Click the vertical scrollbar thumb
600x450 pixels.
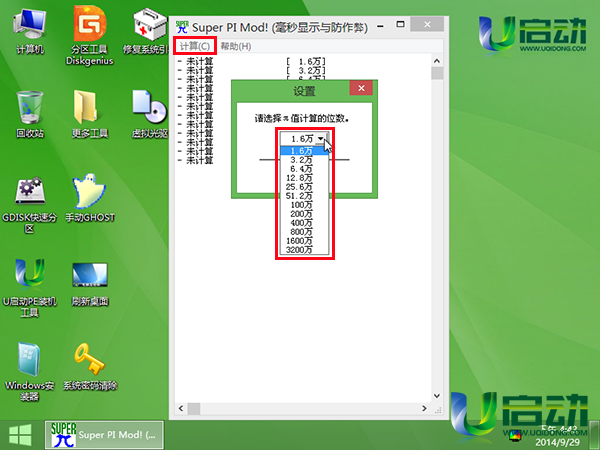click(437, 73)
